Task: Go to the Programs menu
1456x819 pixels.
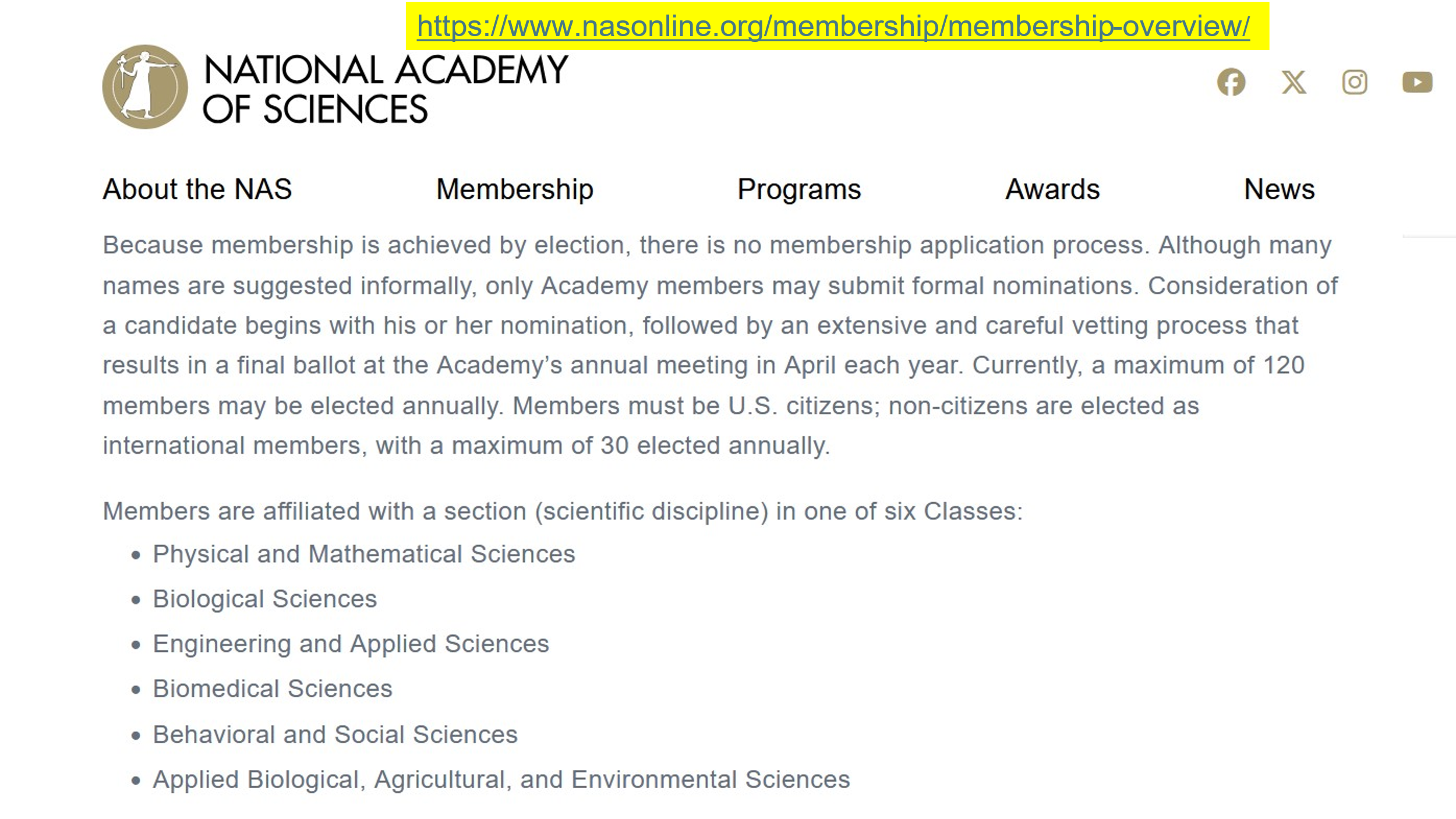Action: tap(799, 189)
